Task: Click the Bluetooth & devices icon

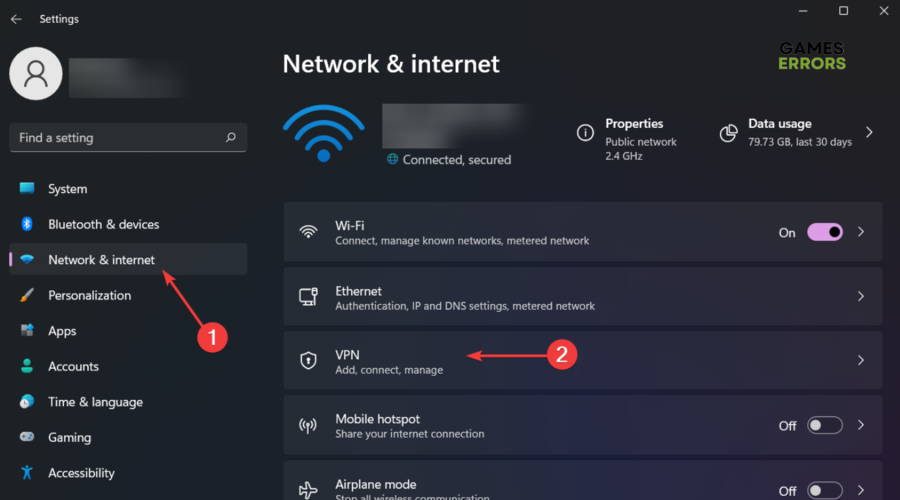Action: point(27,224)
